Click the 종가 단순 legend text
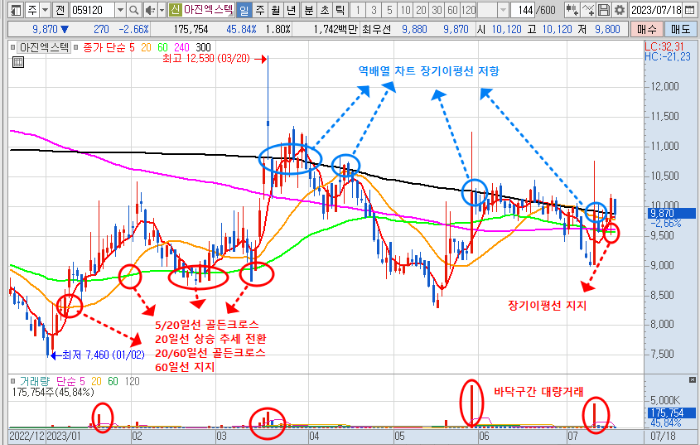Viewport: 700px width, 445px height. [104, 47]
